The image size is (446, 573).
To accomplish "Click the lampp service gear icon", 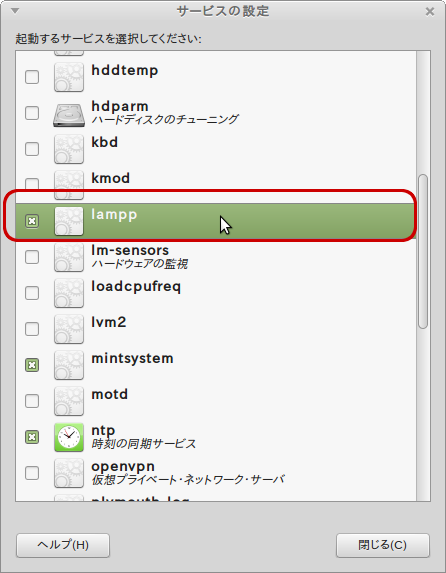I will [69, 221].
